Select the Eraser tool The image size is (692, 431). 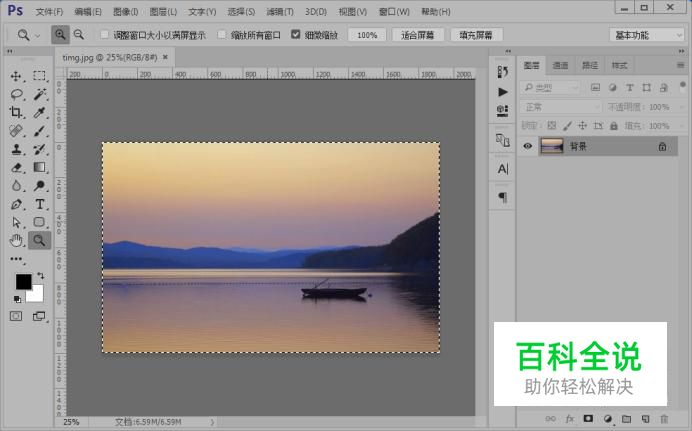(16, 168)
